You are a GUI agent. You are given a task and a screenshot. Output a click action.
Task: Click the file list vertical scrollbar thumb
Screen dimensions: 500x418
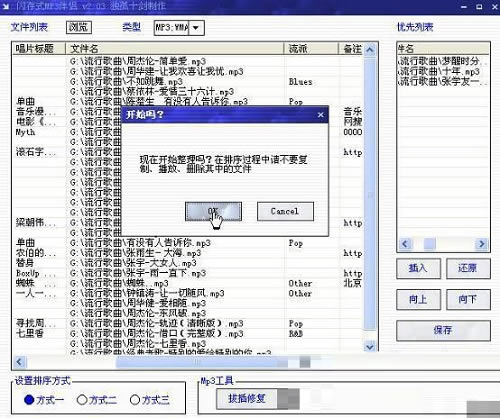pyautogui.click(x=370, y=195)
